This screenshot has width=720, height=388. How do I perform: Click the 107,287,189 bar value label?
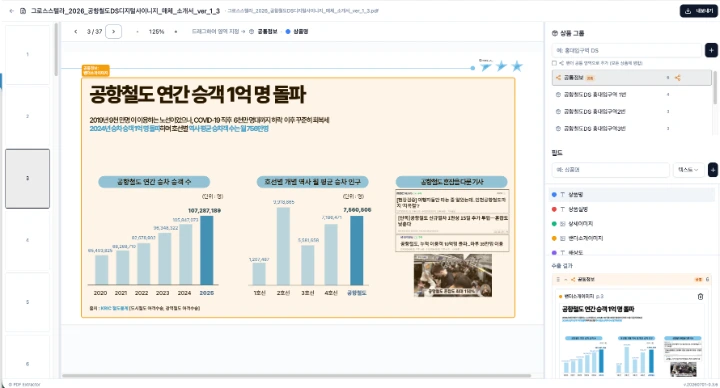pyautogui.click(x=204, y=210)
